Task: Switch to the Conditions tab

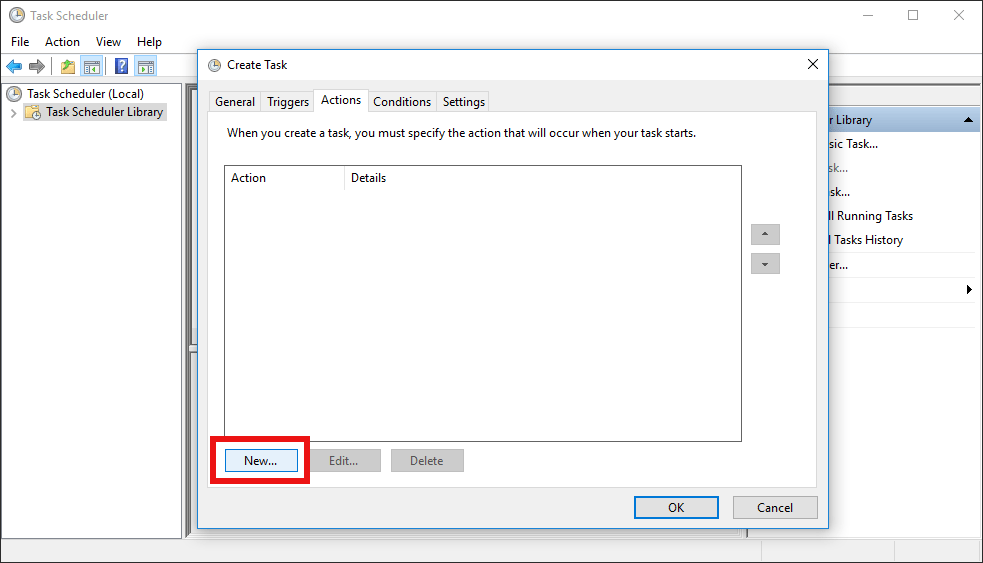Action: point(402,102)
